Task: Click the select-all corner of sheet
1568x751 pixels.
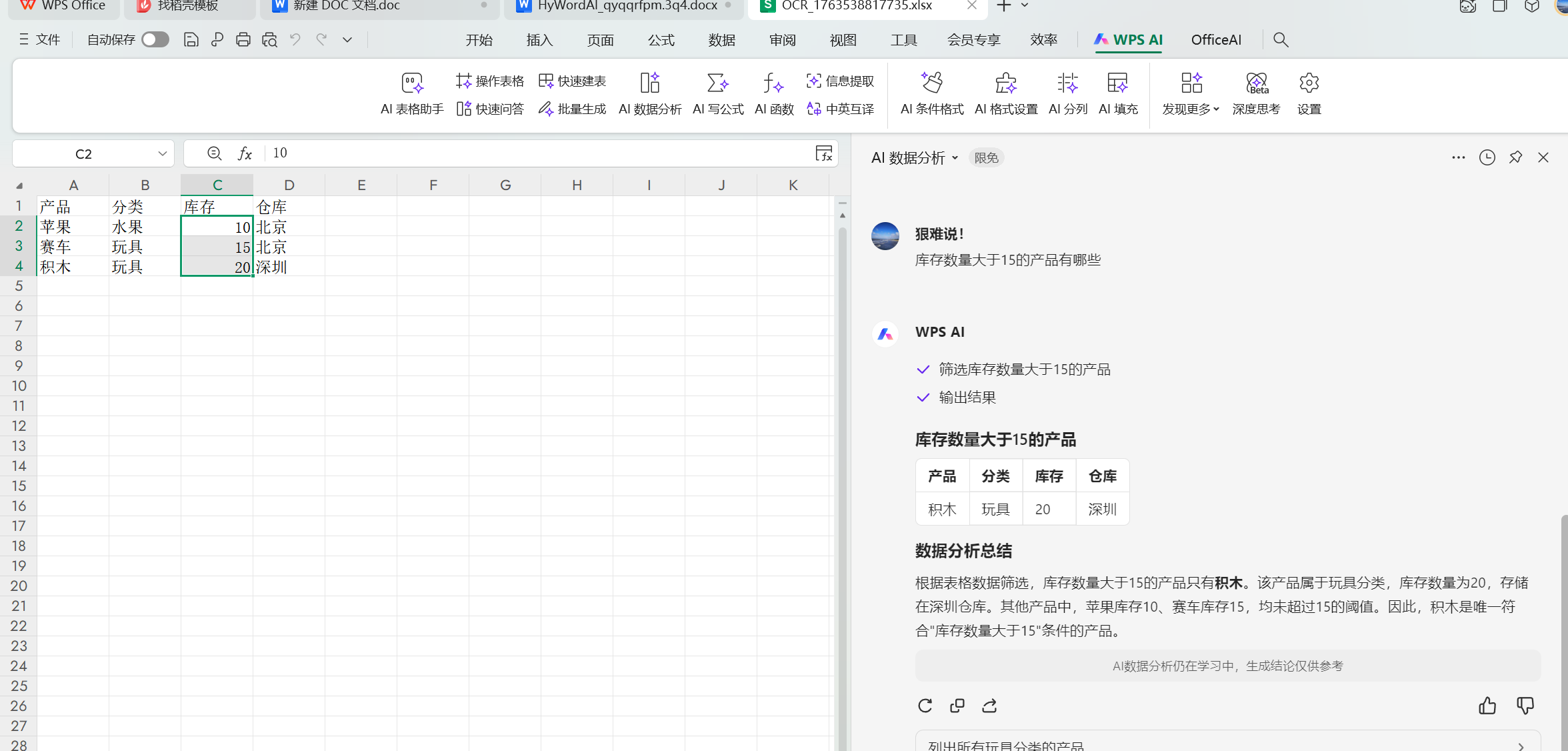Action: tap(19, 185)
